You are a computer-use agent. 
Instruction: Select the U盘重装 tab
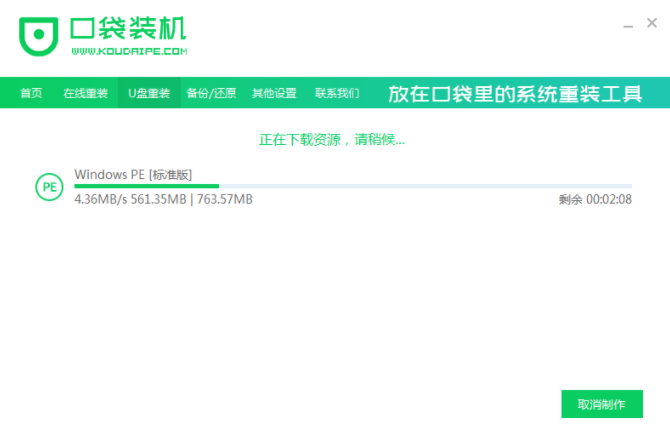[x=148, y=93]
